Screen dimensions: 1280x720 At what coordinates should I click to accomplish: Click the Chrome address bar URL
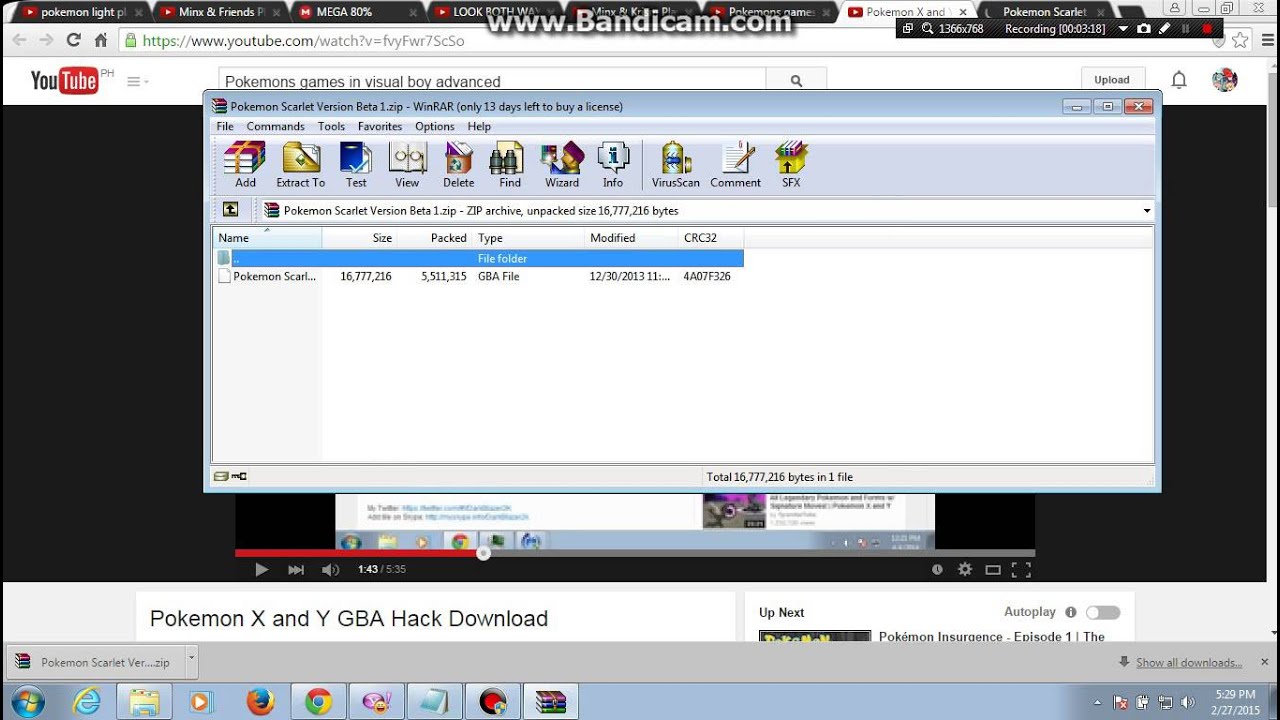pyautogui.click(x=303, y=41)
